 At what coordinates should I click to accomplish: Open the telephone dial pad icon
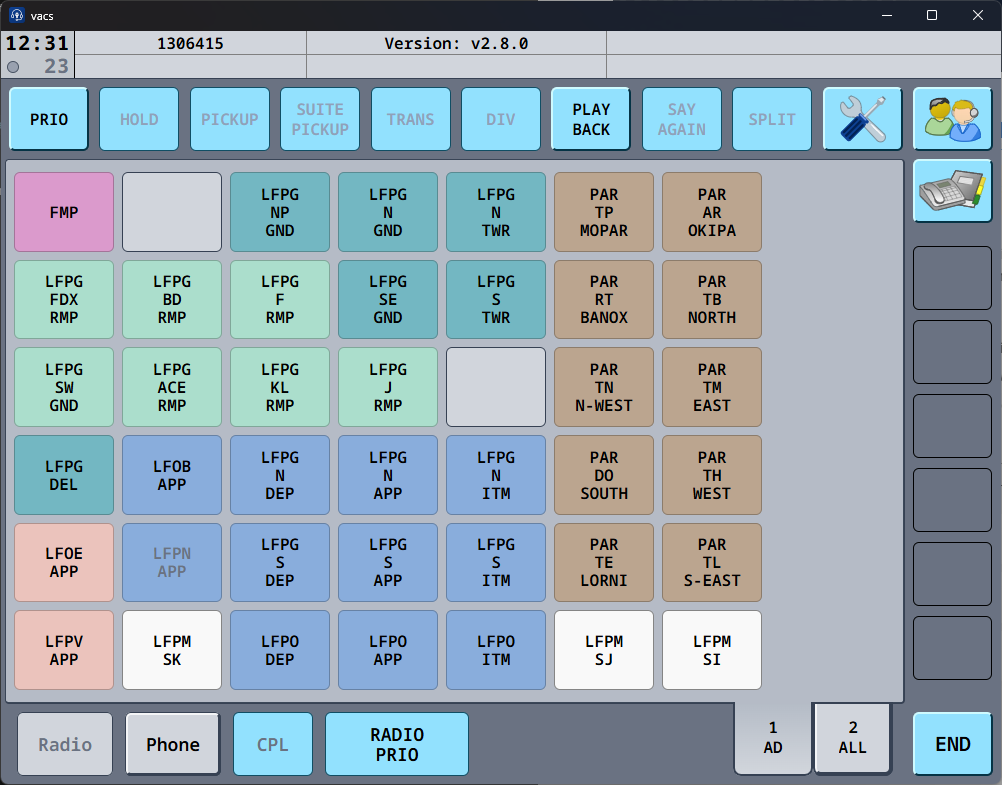pyautogui.click(x=952, y=191)
